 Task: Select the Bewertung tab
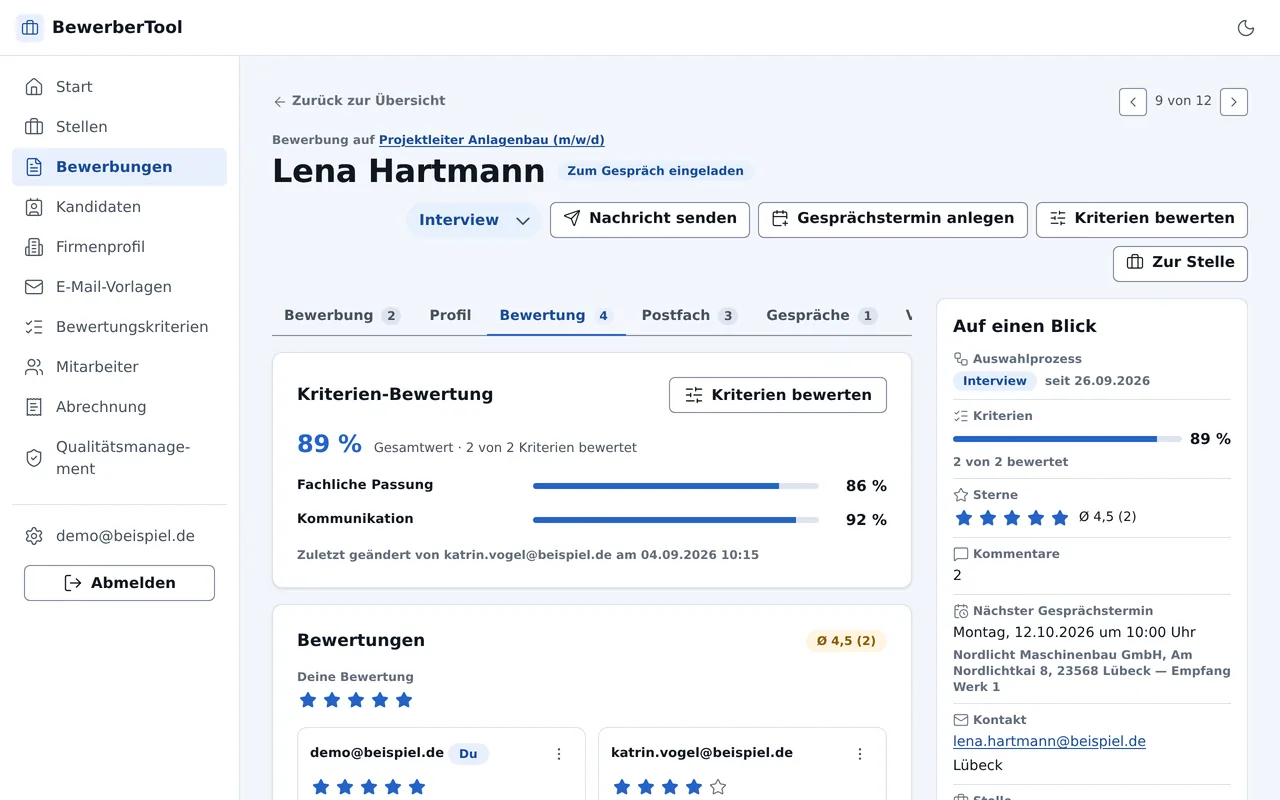tap(556, 316)
